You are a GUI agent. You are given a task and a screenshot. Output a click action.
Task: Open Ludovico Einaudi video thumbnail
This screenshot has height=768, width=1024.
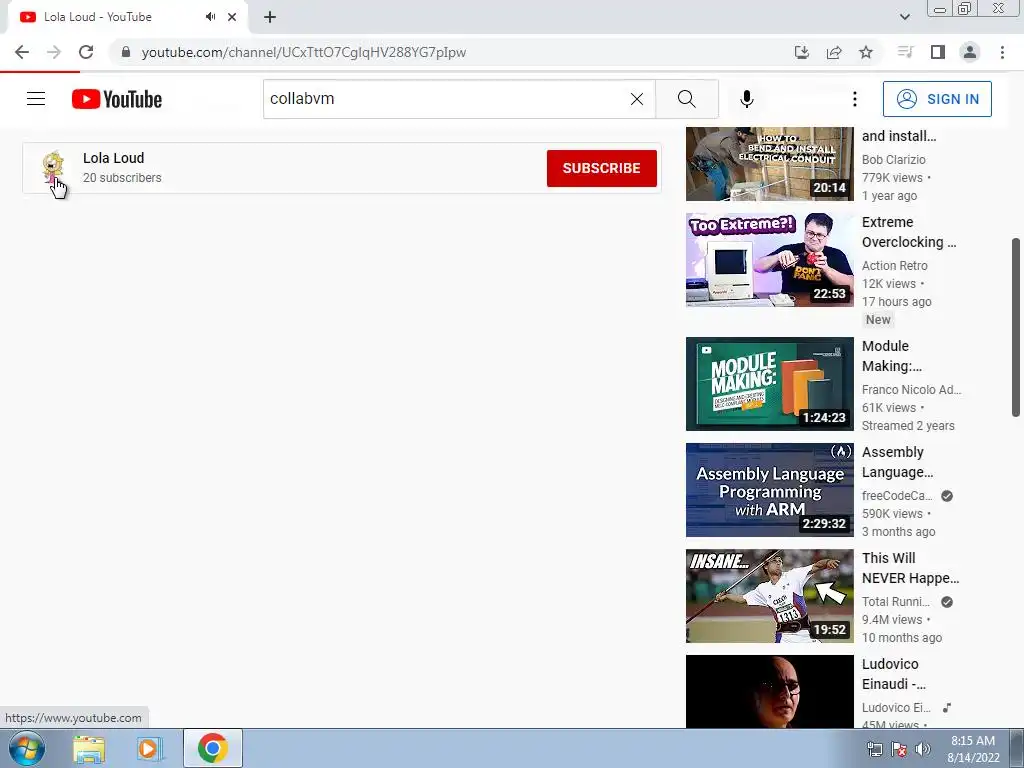tap(769, 691)
